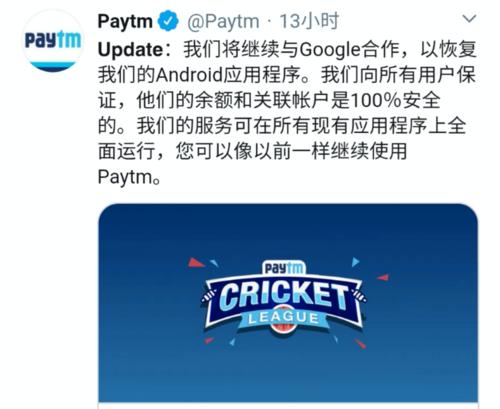Click the red confetti triangle left of the logo
Screen dimensions: 500x409
pyautogui.click(x=196, y=263)
